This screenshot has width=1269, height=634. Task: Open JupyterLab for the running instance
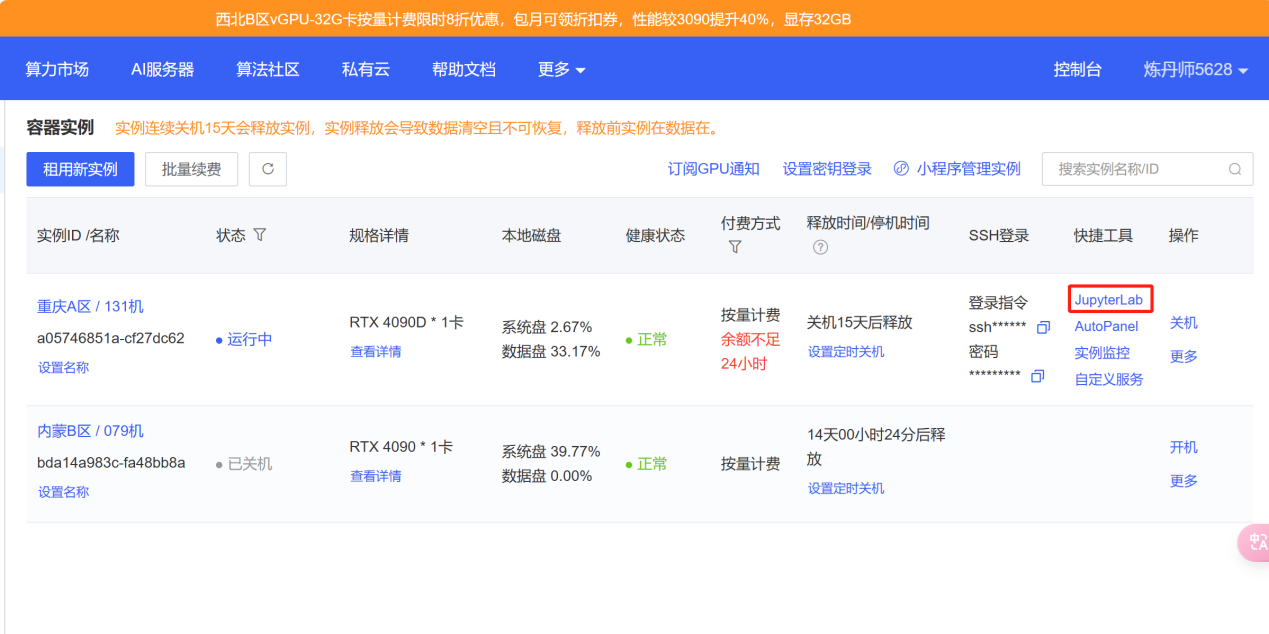point(1109,300)
